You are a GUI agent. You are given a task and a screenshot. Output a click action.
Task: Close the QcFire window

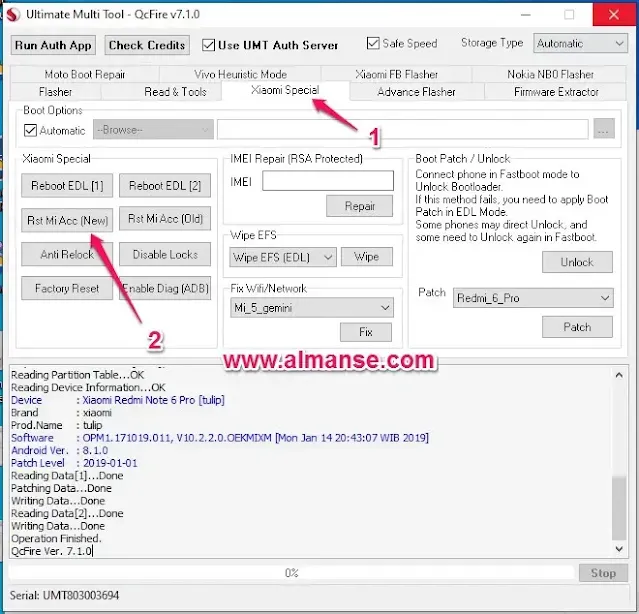613,15
